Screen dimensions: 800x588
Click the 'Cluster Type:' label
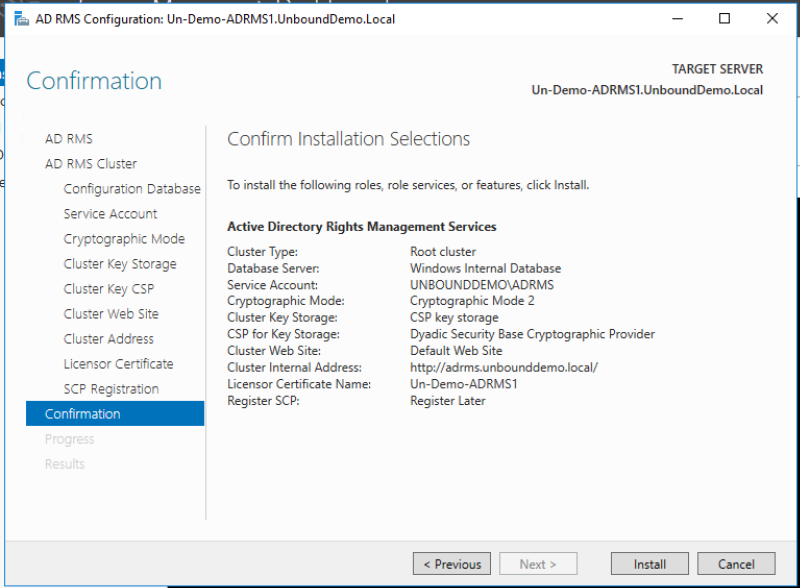click(262, 252)
